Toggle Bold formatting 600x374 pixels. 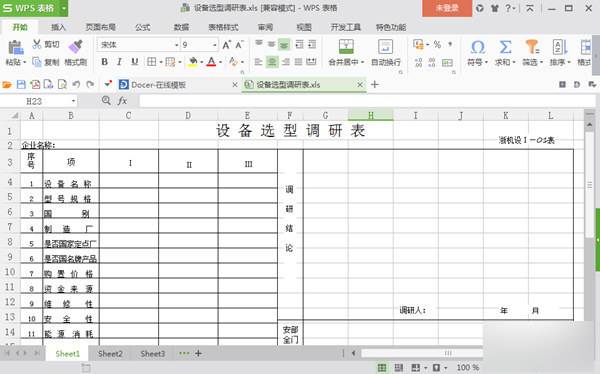(x=104, y=62)
